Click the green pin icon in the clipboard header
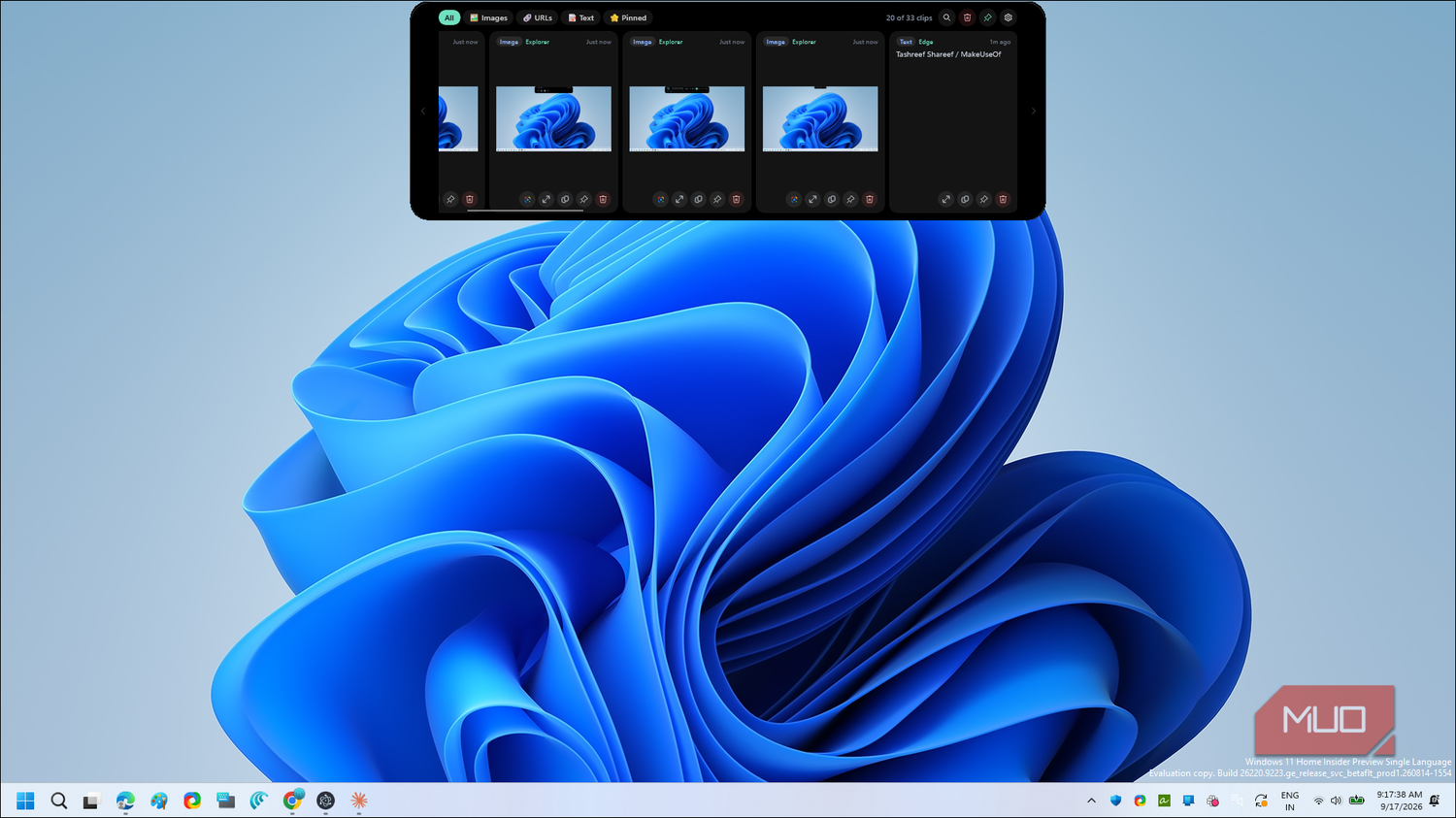 coord(987,17)
